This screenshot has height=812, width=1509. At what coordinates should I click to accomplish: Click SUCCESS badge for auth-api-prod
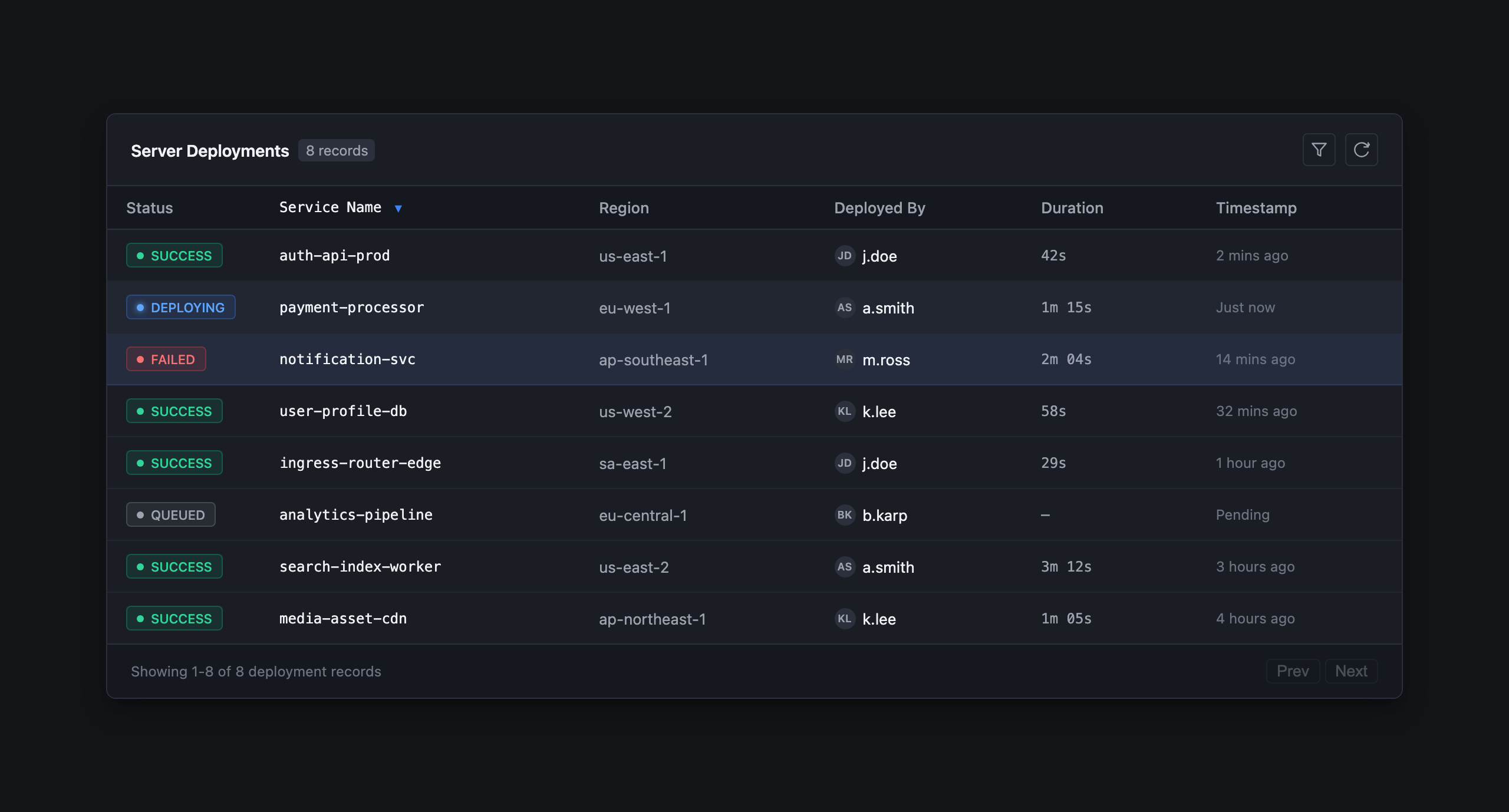click(x=174, y=256)
